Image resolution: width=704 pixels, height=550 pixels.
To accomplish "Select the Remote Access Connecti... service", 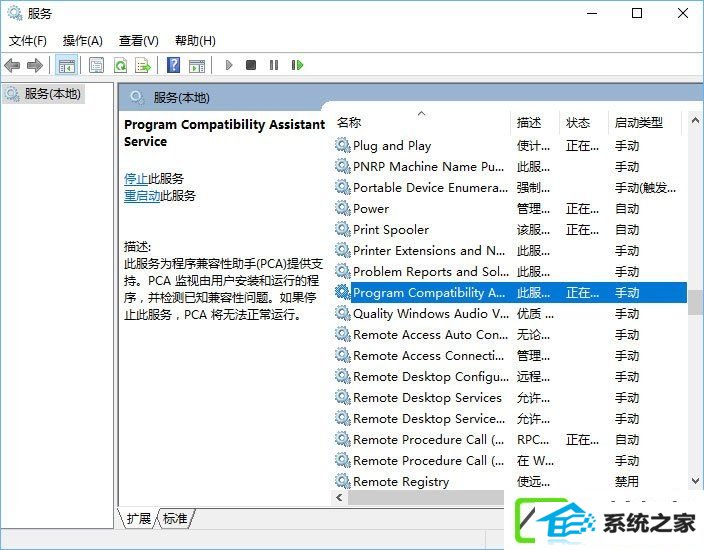I will pos(510,355).
